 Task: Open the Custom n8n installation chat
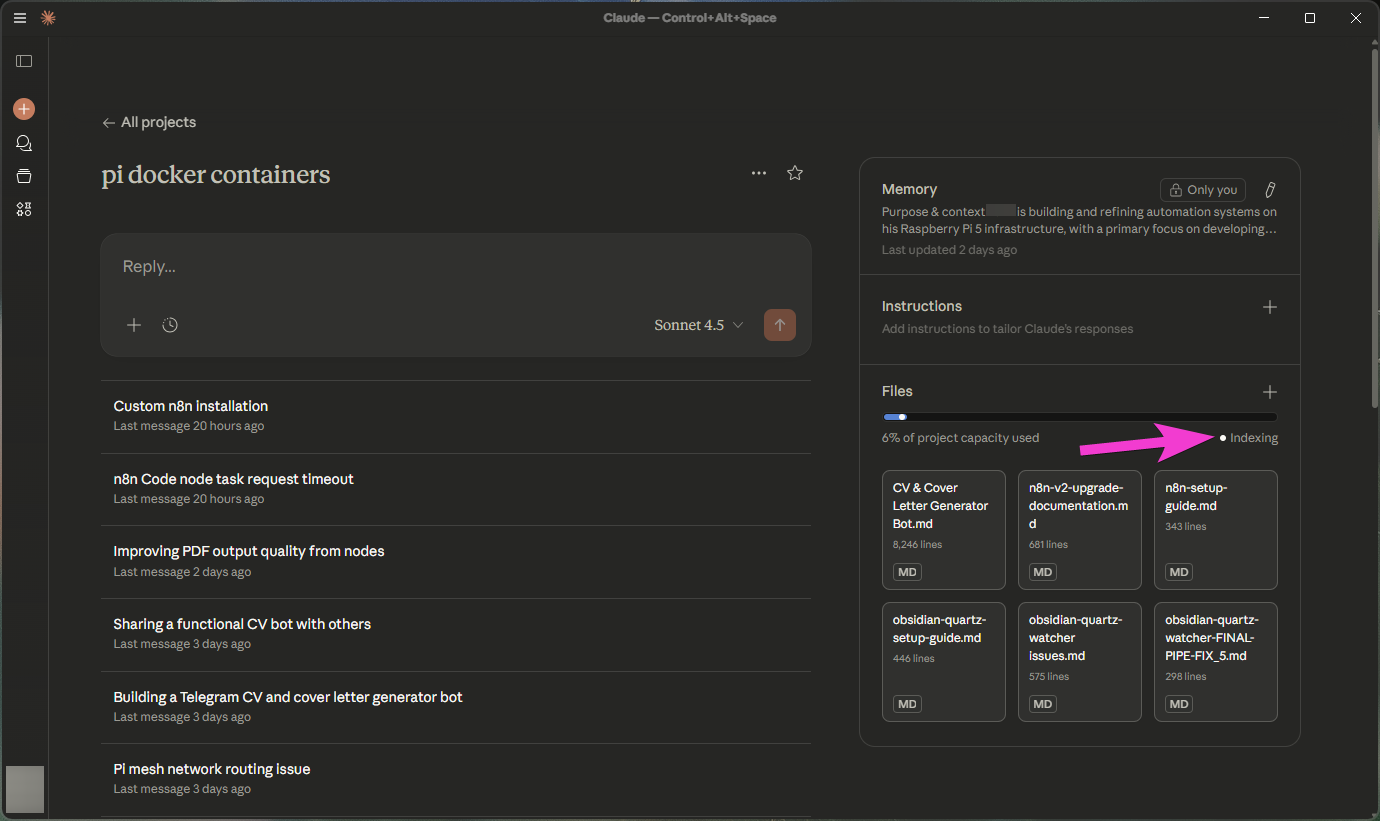(191, 407)
